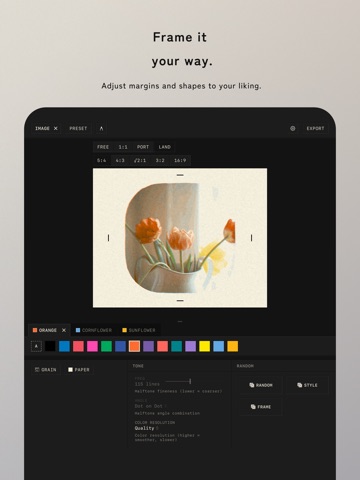Switch to the ORANGE color tab

click(x=45, y=330)
